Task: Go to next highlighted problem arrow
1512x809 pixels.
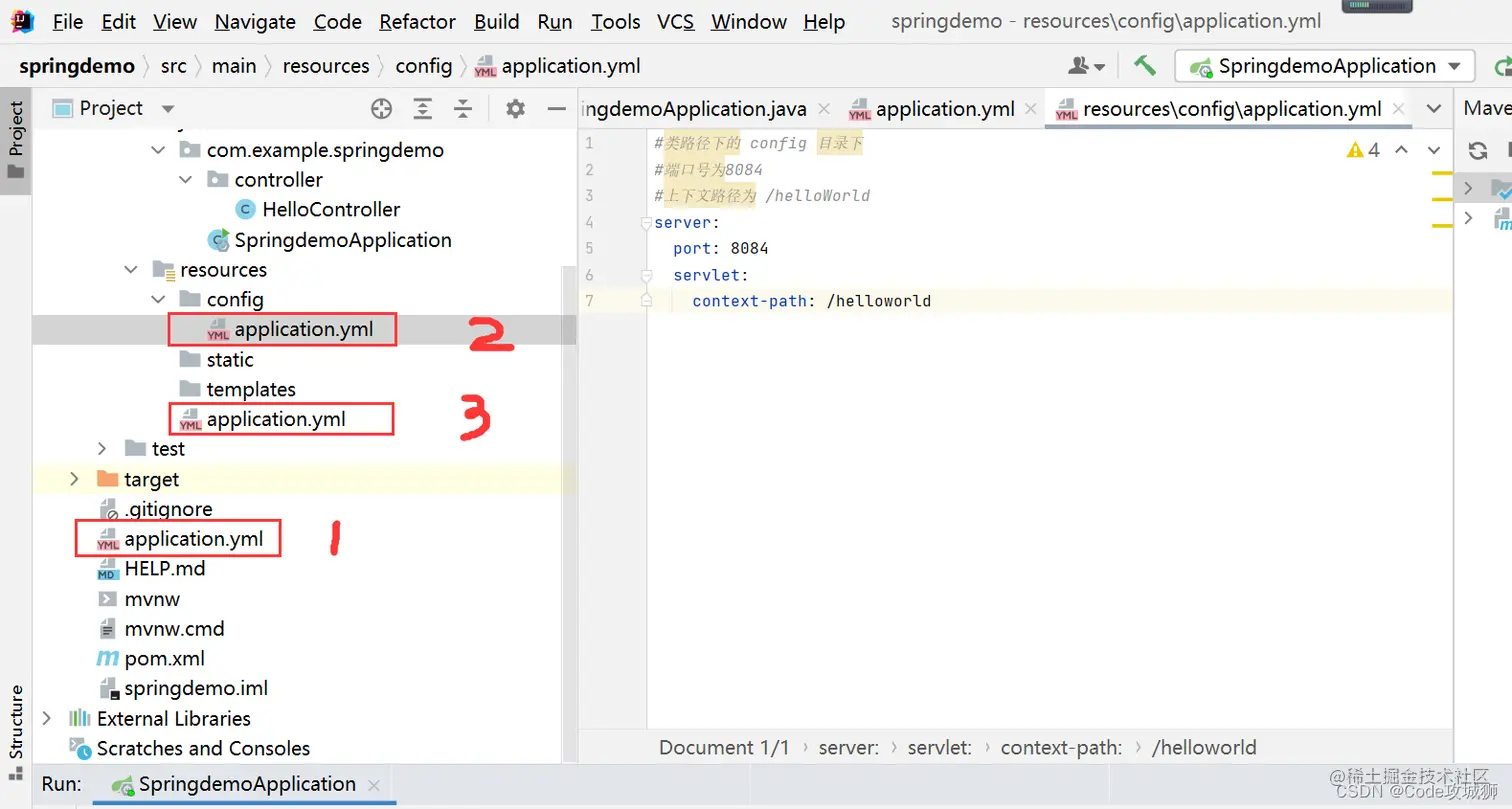Action: [1434, 150]
